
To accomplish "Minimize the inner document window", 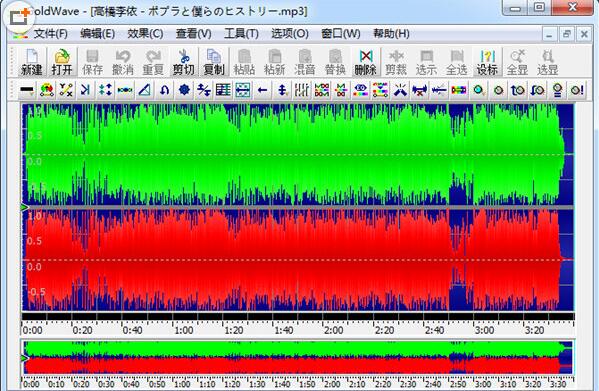I will 549,34.
